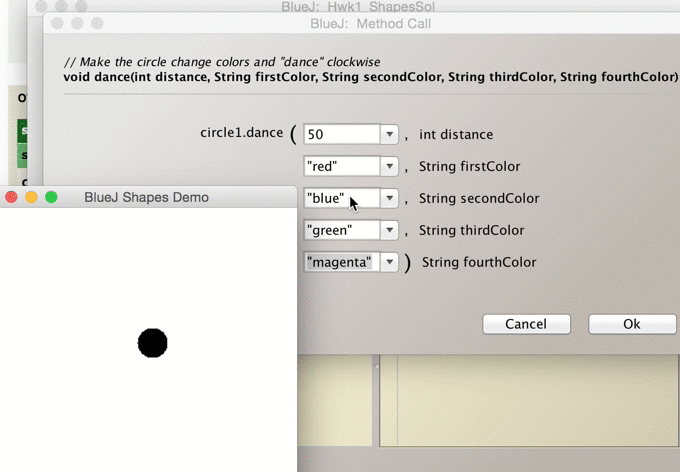Minimize the BlueJ Shapes Demo window

tap(31, 197)
